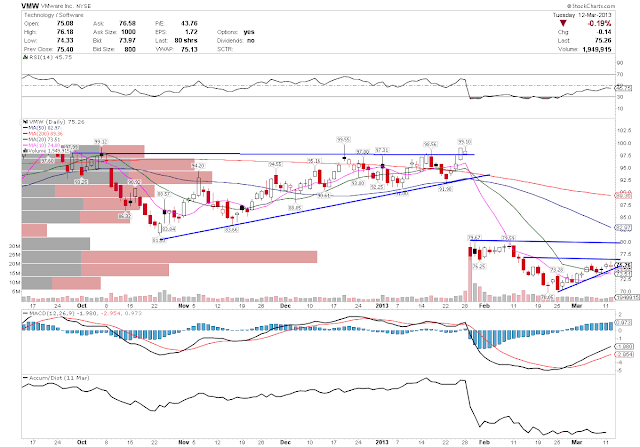Click the -0.19% percent change

[599, 24]
